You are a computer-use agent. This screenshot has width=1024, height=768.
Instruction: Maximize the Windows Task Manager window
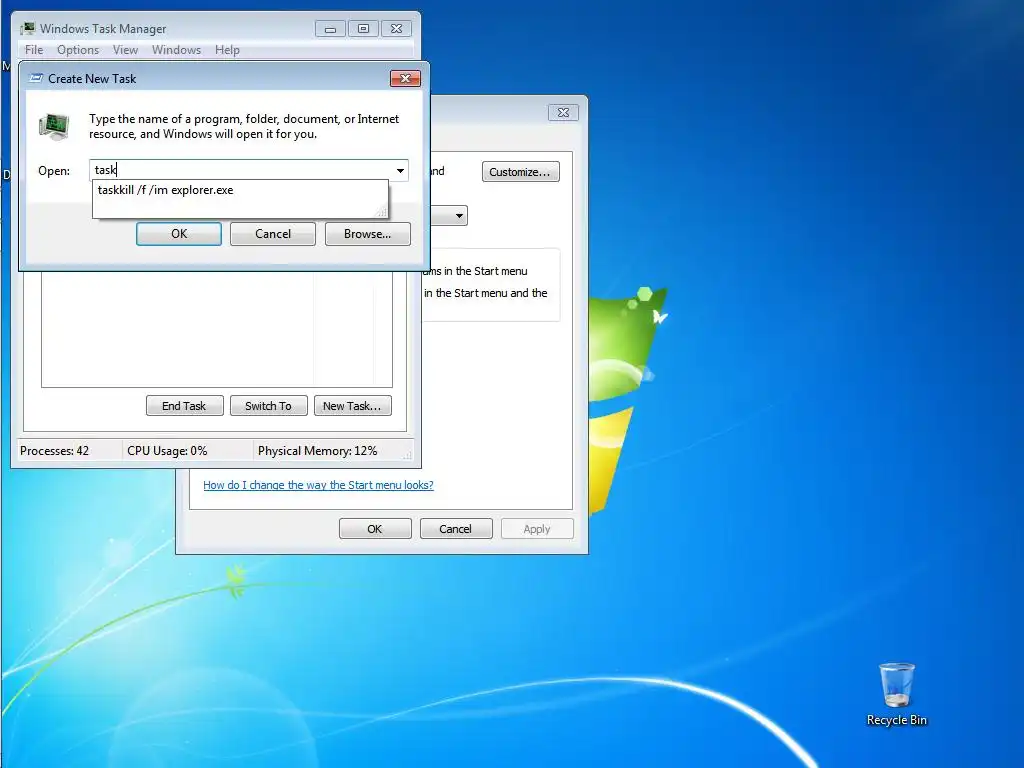[x=364, y=29]
